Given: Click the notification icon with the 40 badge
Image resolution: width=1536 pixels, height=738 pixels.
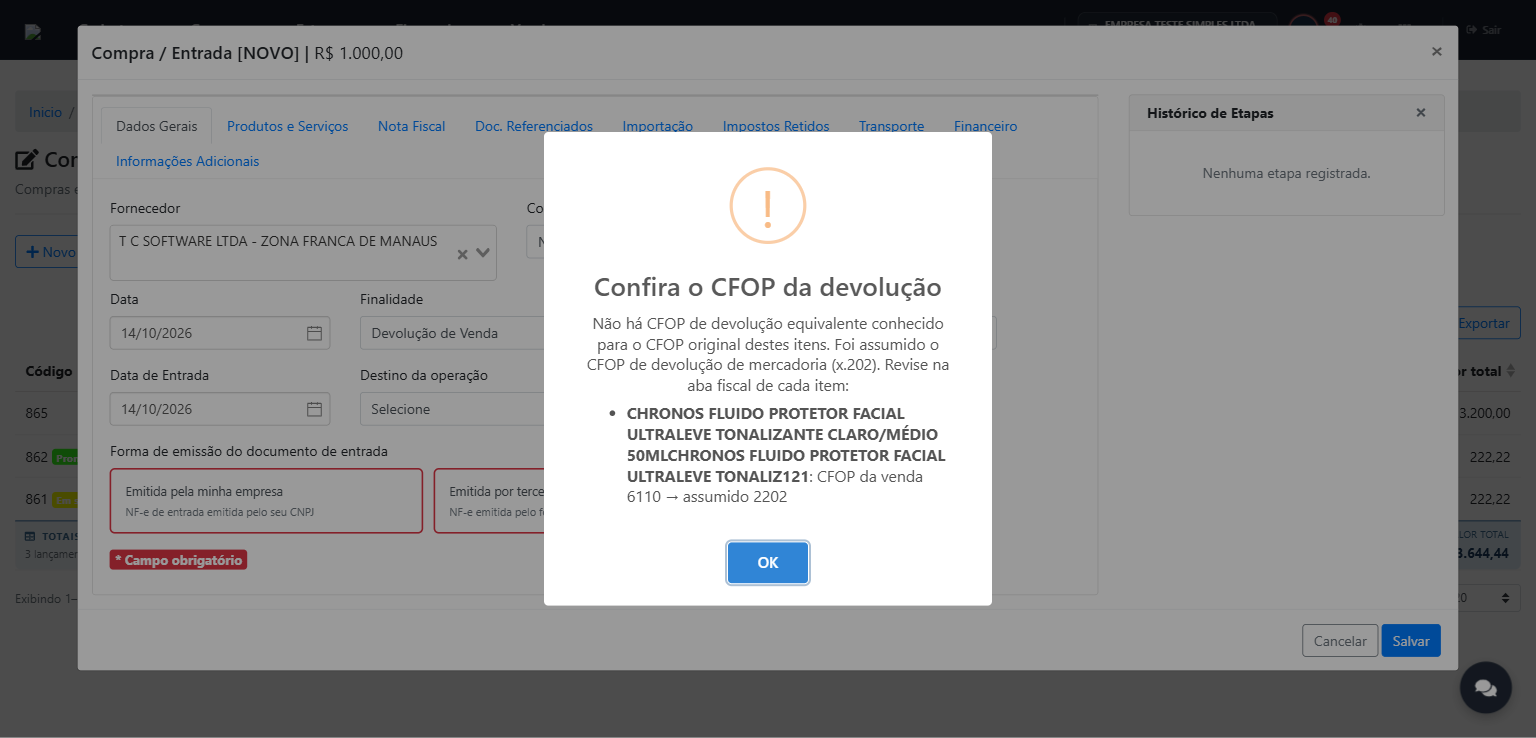Looking at the screenshot, I should [1303, 28].
